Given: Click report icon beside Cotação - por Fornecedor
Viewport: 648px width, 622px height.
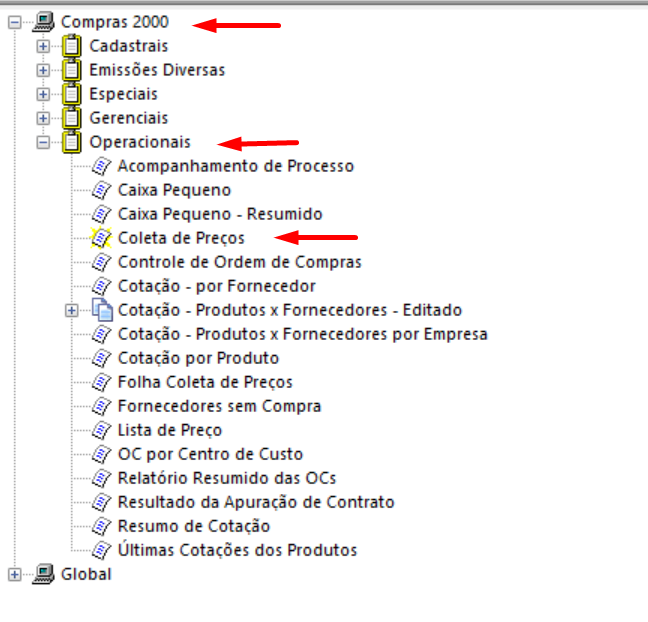Looking at the screenshot, I should [x=101, y=286].
